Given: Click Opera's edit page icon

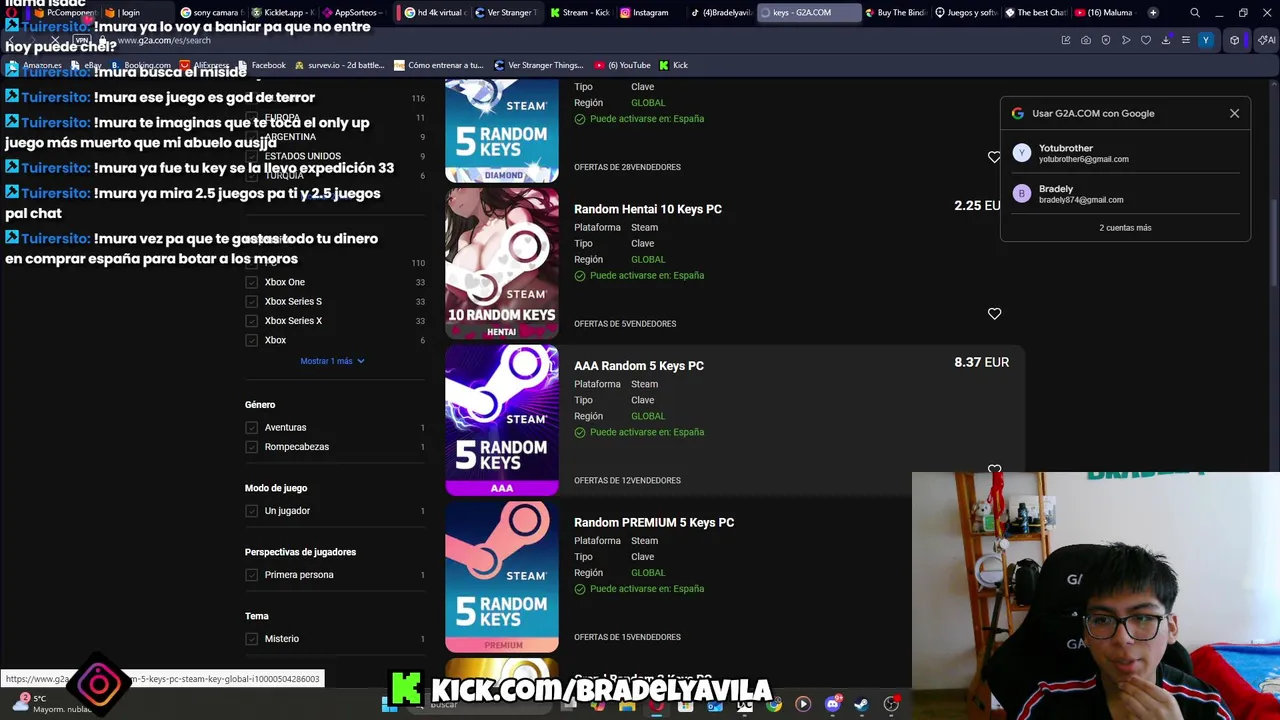Looking at the screenshot, I should click(x=1066, y=40).
